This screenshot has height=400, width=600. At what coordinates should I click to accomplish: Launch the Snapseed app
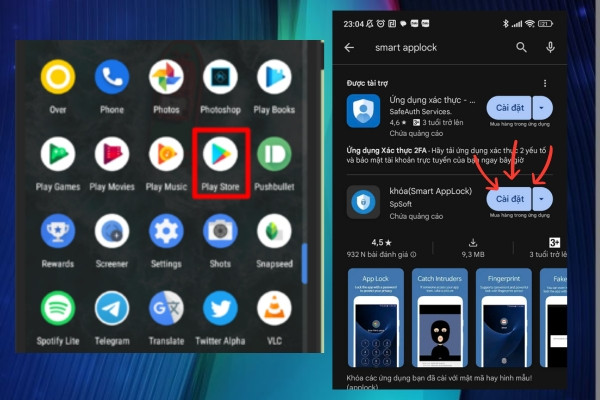tap(274, 231)
